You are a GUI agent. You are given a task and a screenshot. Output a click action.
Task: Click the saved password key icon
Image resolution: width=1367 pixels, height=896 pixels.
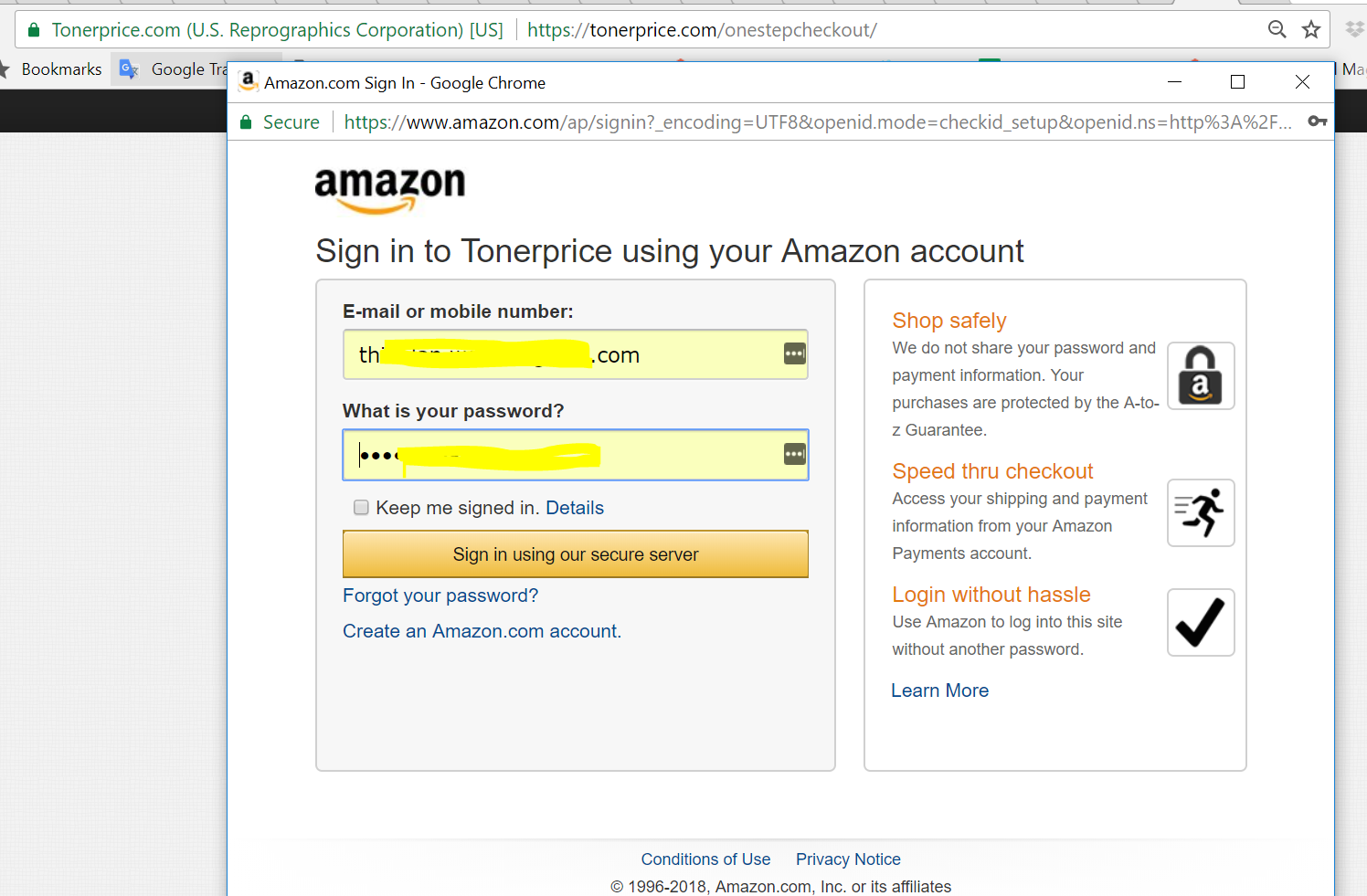pyautogui.click(x=1317, y=121)
